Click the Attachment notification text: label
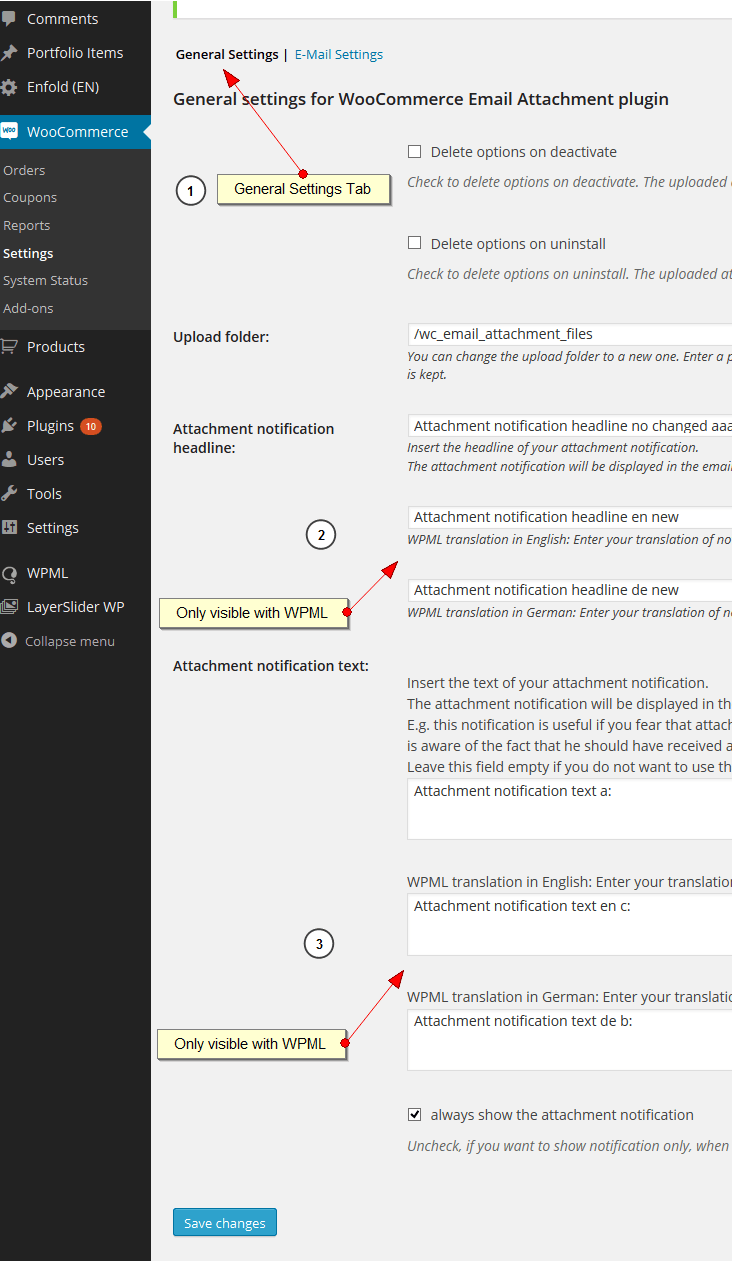The width and height of the screenshot is (732, 1261). 271,666
